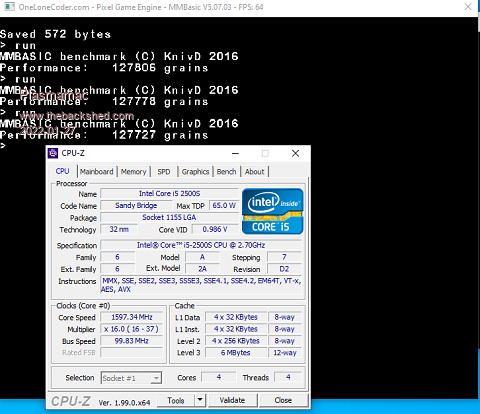Click the Validate button
Viewport: 480px width, 414px height.
(x=232, y=400)
